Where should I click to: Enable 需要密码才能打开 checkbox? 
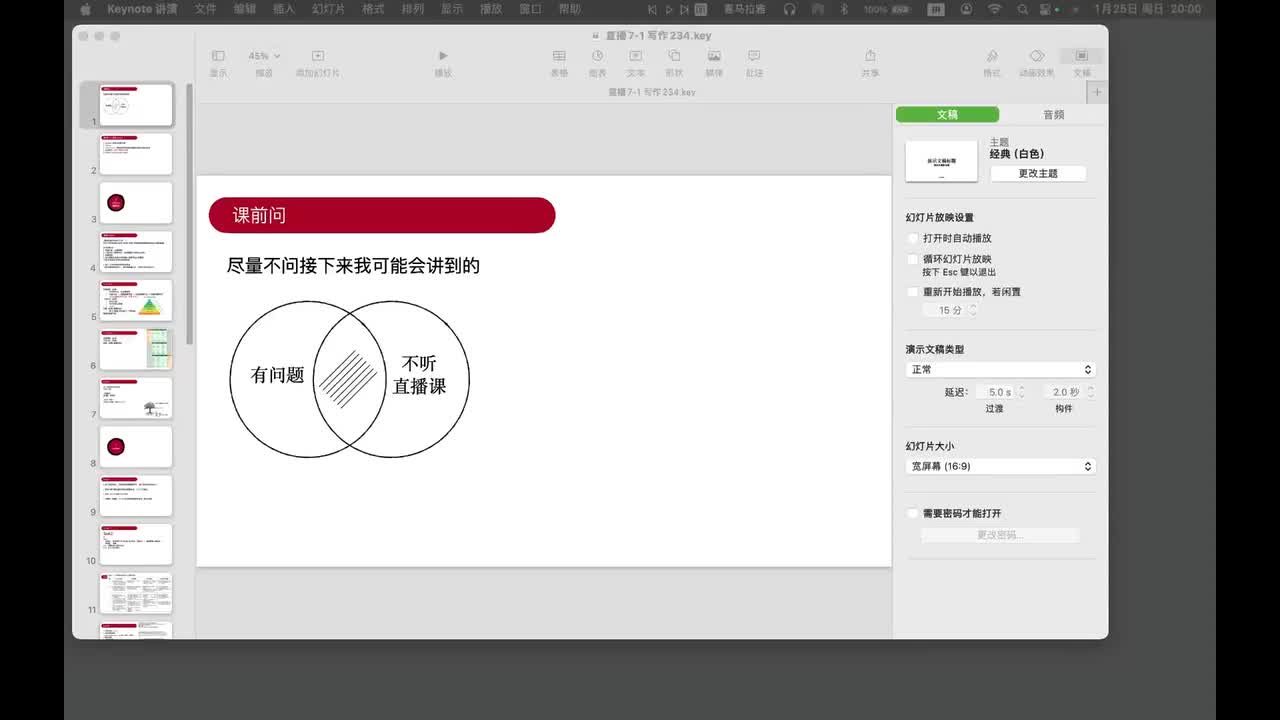(912, 513)
